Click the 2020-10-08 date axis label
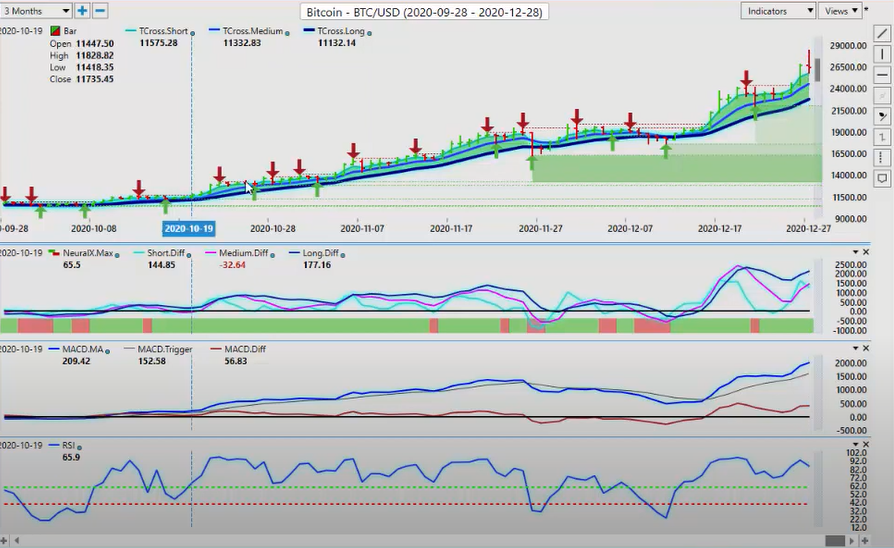Screen dimensions: 894x548 click(94, 229)
